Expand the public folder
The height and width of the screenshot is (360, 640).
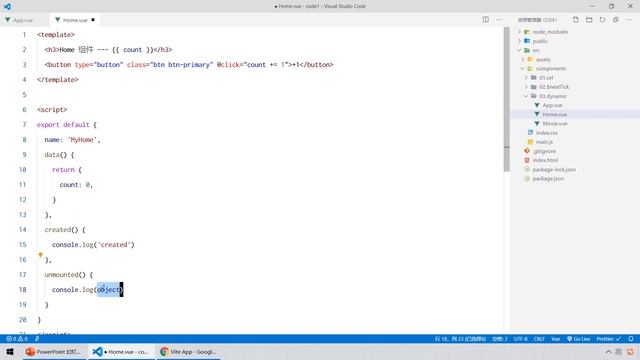(540, 41)
